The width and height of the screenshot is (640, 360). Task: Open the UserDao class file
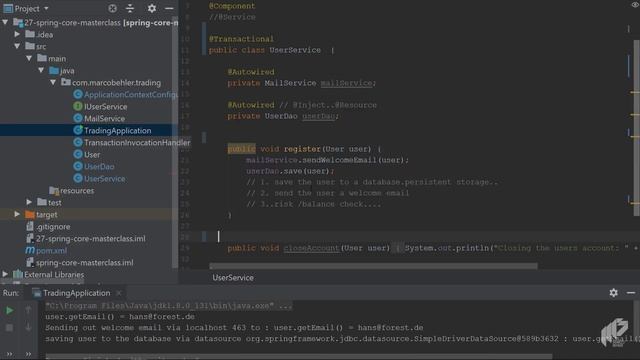point(99,167)
